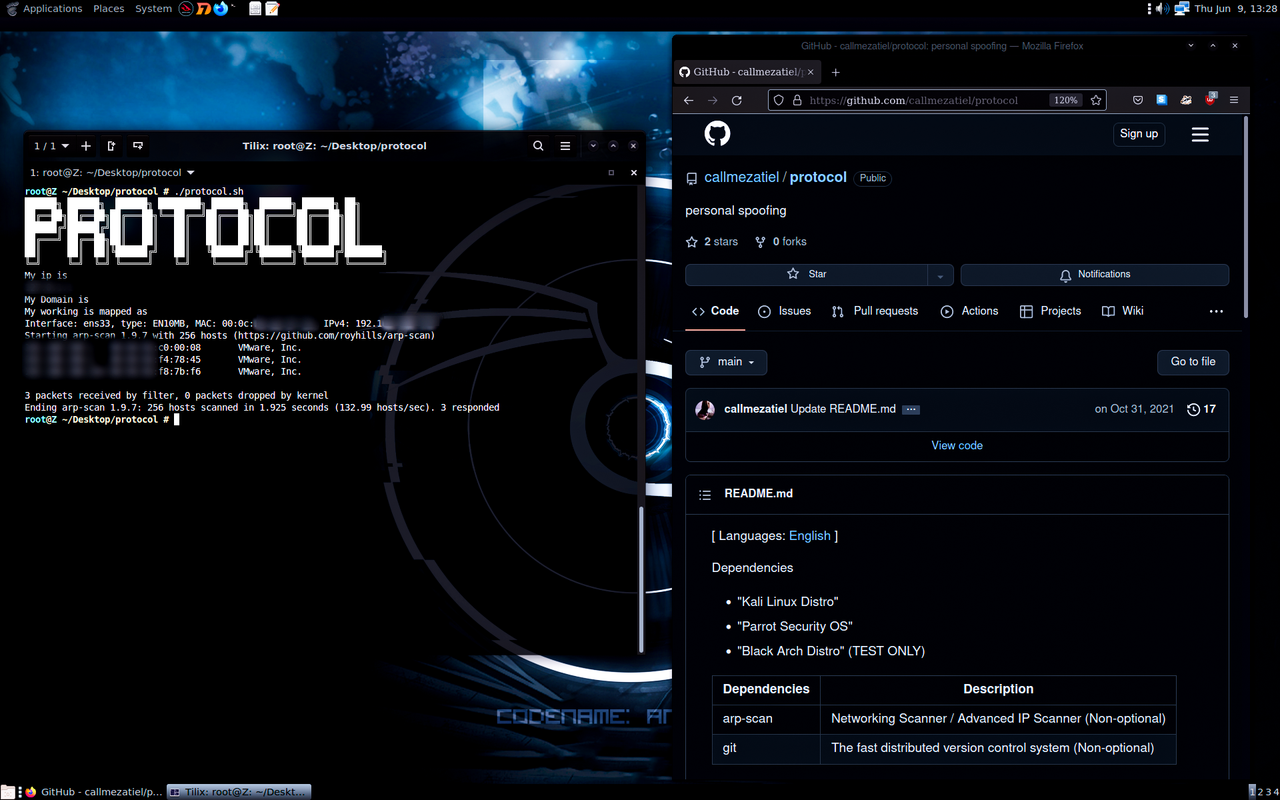Image resolution: width=1280 pixels, height=800 pixels.
Task: Go forward in Firefox
Action: (x=712, y=100)
